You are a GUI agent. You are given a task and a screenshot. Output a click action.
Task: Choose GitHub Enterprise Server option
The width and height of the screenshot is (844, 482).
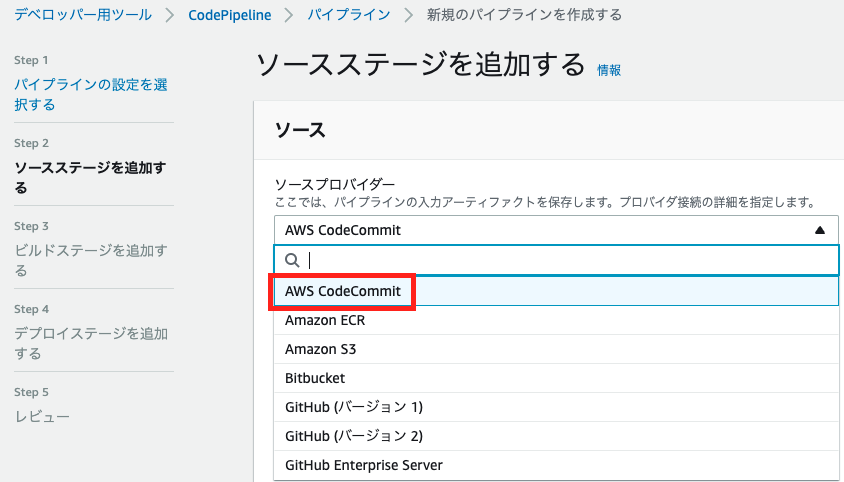pyautogui.click(x=557, y=465)
